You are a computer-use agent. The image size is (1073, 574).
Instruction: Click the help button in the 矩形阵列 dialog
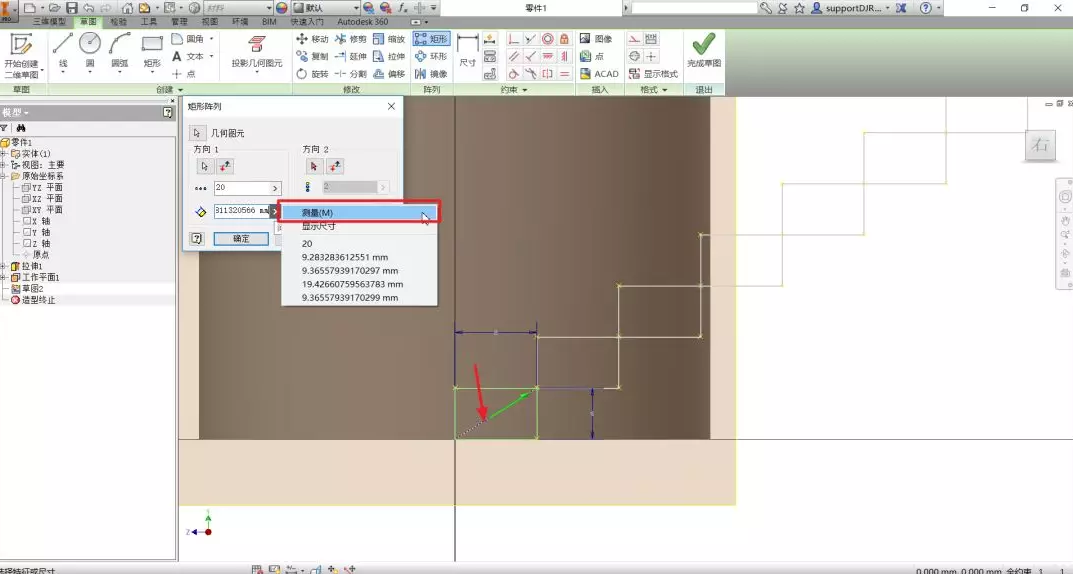point(197,238)
